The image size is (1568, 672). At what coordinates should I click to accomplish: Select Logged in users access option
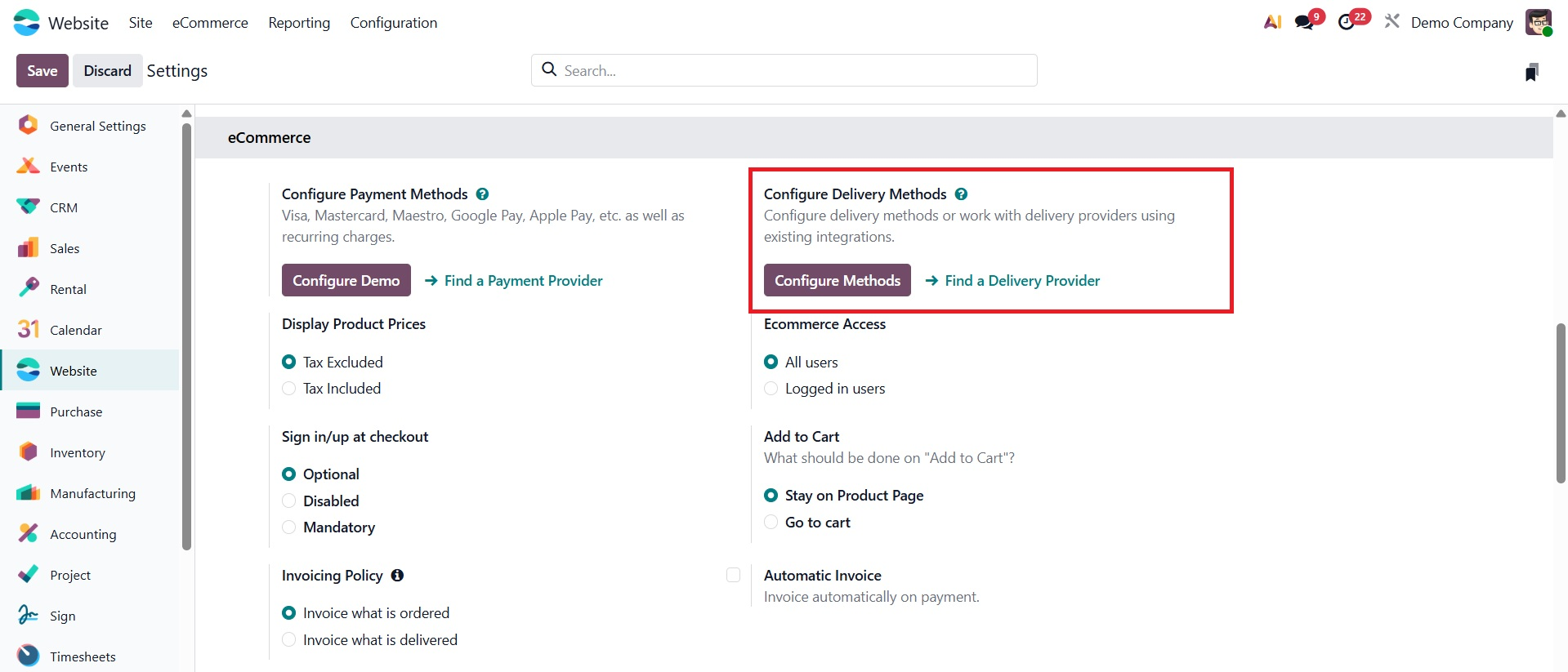click(771, 389)
